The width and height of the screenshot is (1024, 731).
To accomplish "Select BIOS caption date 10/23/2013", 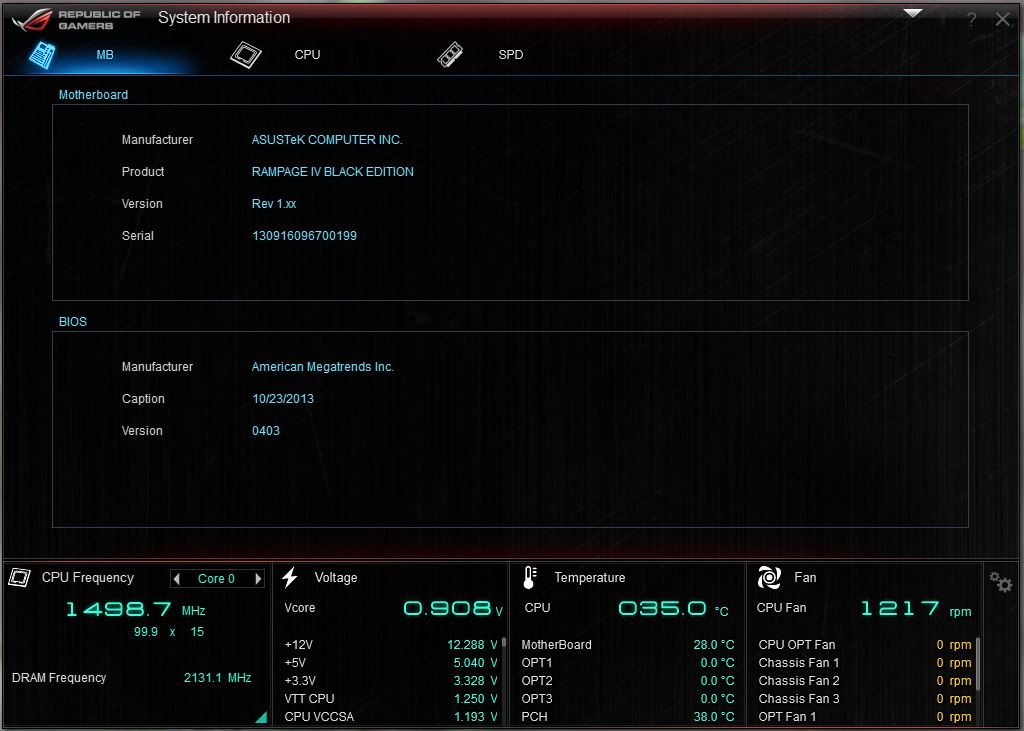I will [x=283, y=399].
